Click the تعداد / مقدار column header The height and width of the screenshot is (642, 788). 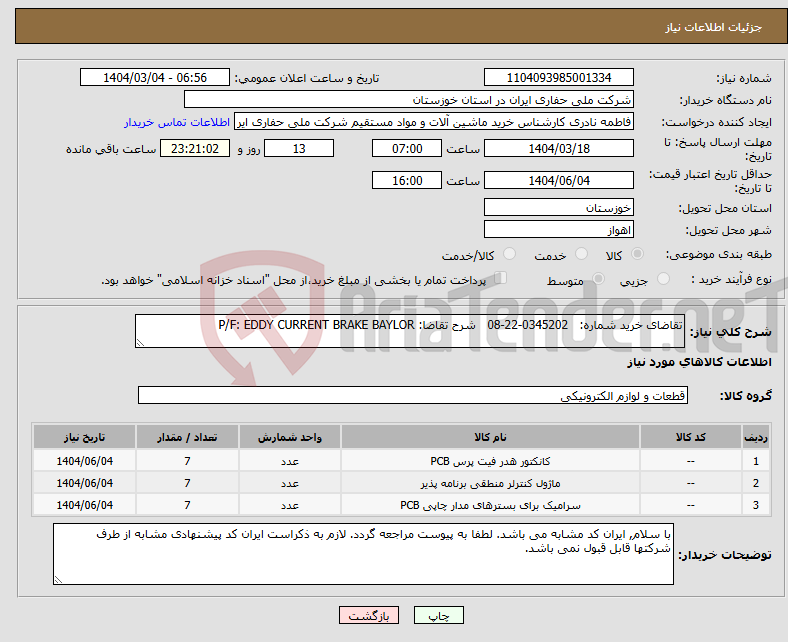pyautogui.click(x=187, y=437)
